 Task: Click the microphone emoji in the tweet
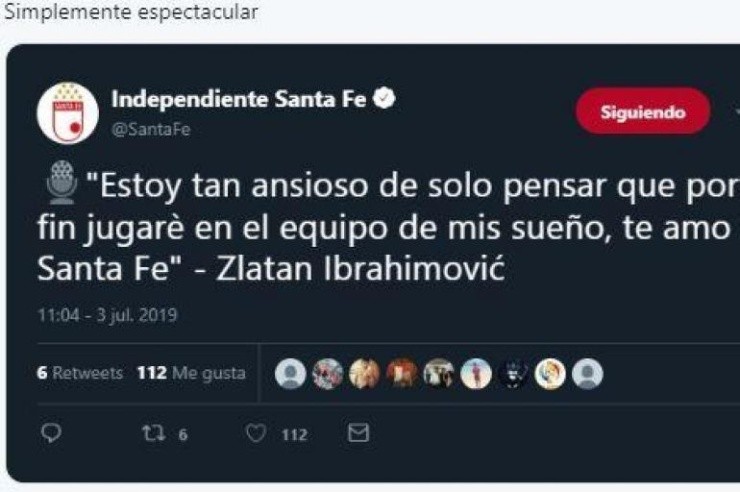pyautogui.click(x=61, y=183)
